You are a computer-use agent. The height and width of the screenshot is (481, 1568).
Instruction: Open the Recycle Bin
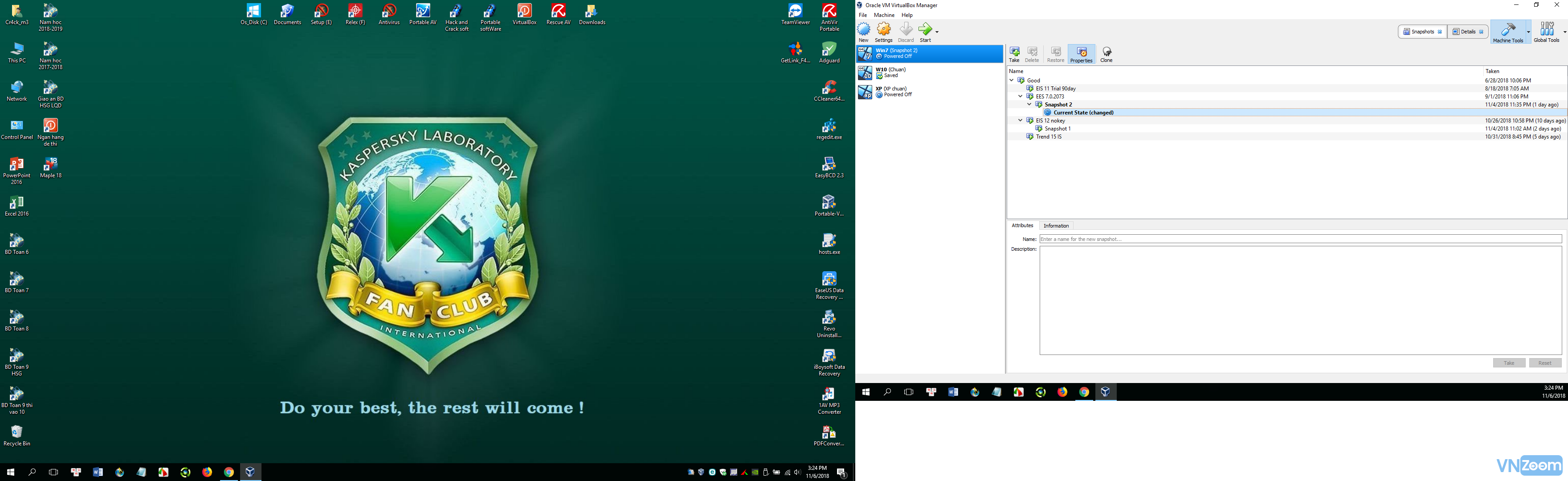coord(16,436)
